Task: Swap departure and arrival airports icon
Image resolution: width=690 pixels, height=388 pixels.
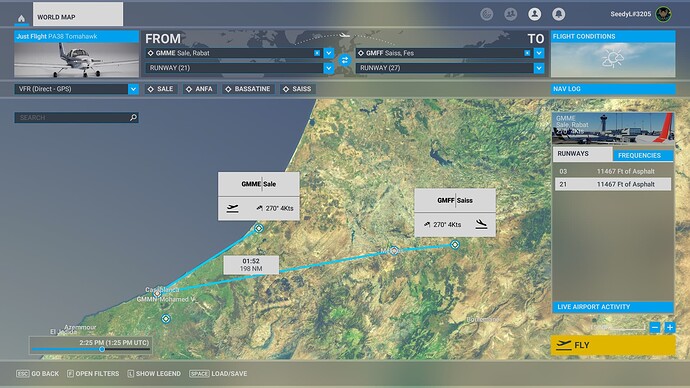Action: pos(345,60)
